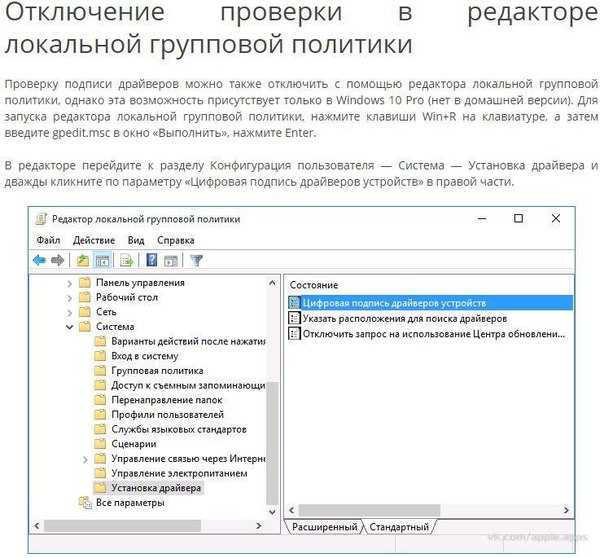Click the 'Все параметры' icon
Viewport: 604px width, 558px height.
point(85,503)
